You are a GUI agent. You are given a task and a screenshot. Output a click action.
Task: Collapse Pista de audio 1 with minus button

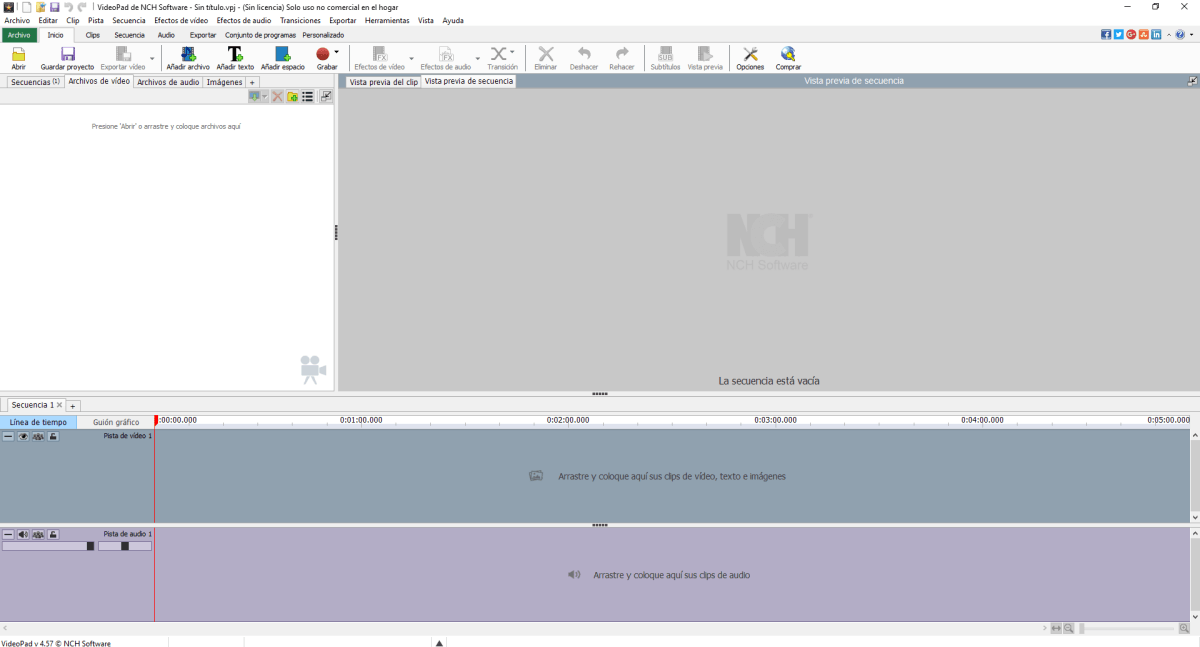pos(8,535)
